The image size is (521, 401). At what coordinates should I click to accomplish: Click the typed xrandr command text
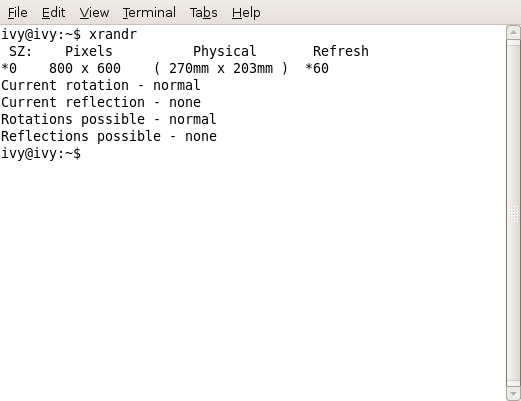point(113,34)
